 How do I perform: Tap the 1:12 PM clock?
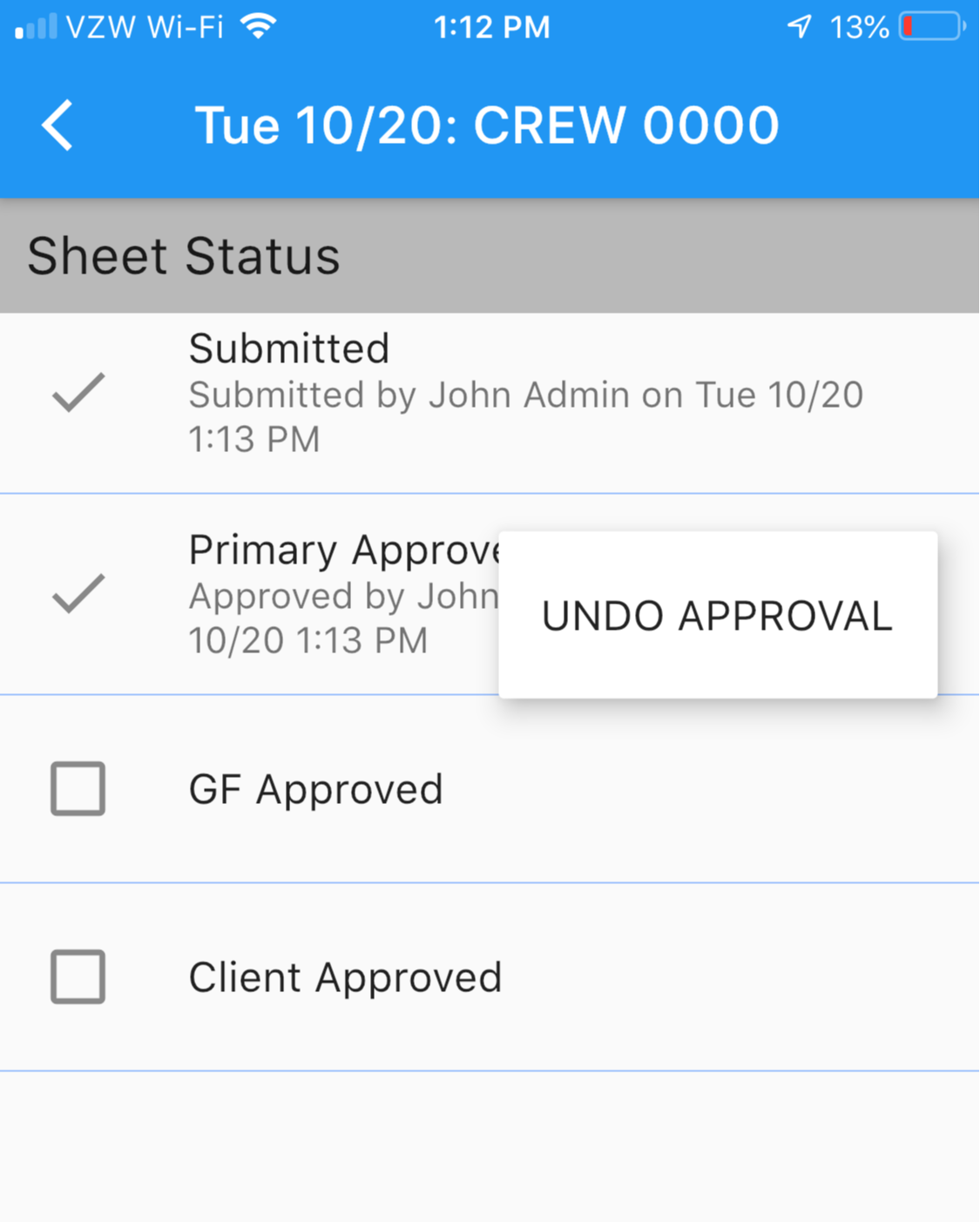492,27
